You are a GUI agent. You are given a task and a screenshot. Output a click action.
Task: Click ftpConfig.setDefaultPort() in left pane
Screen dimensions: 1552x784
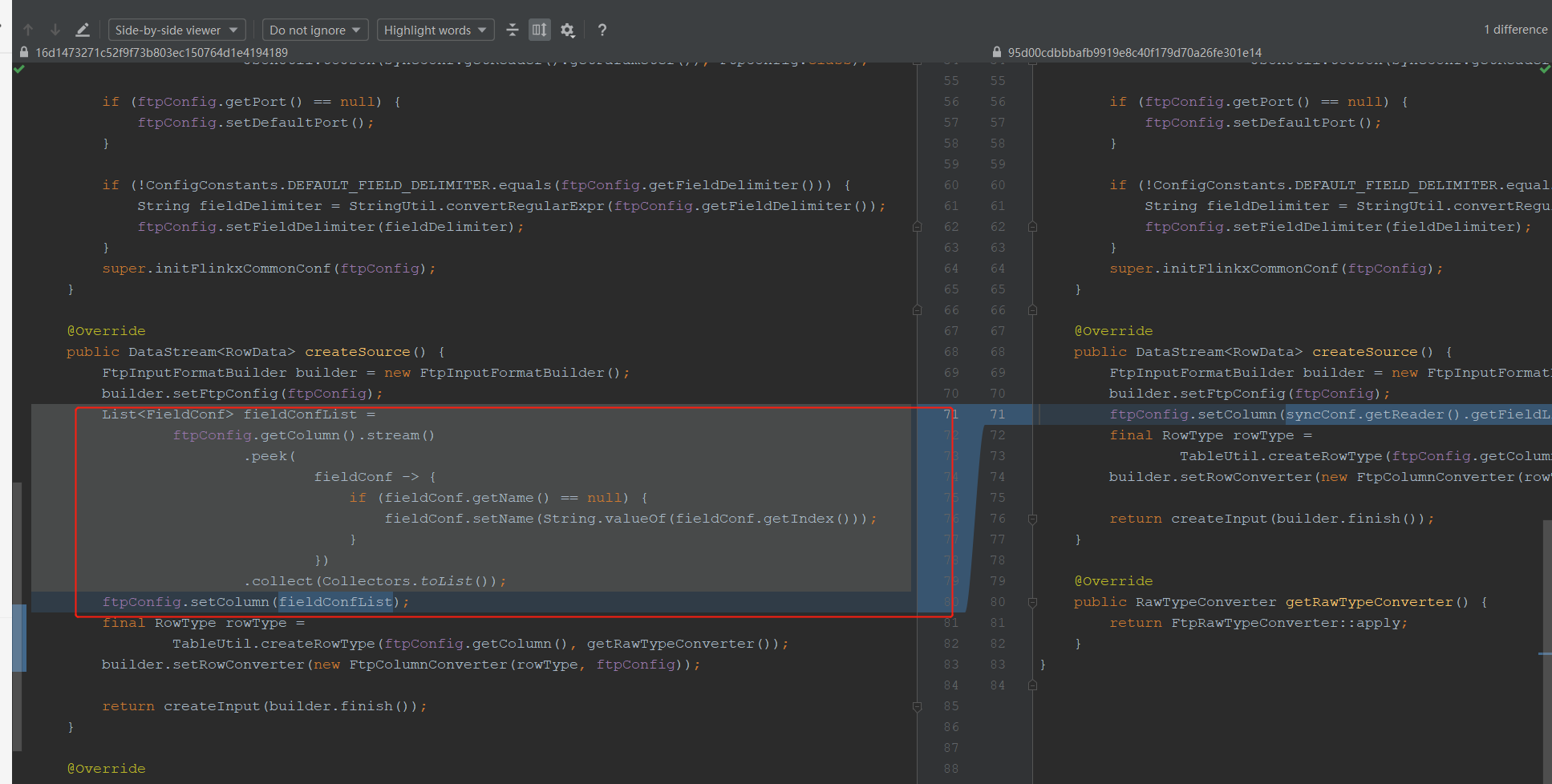255,123
